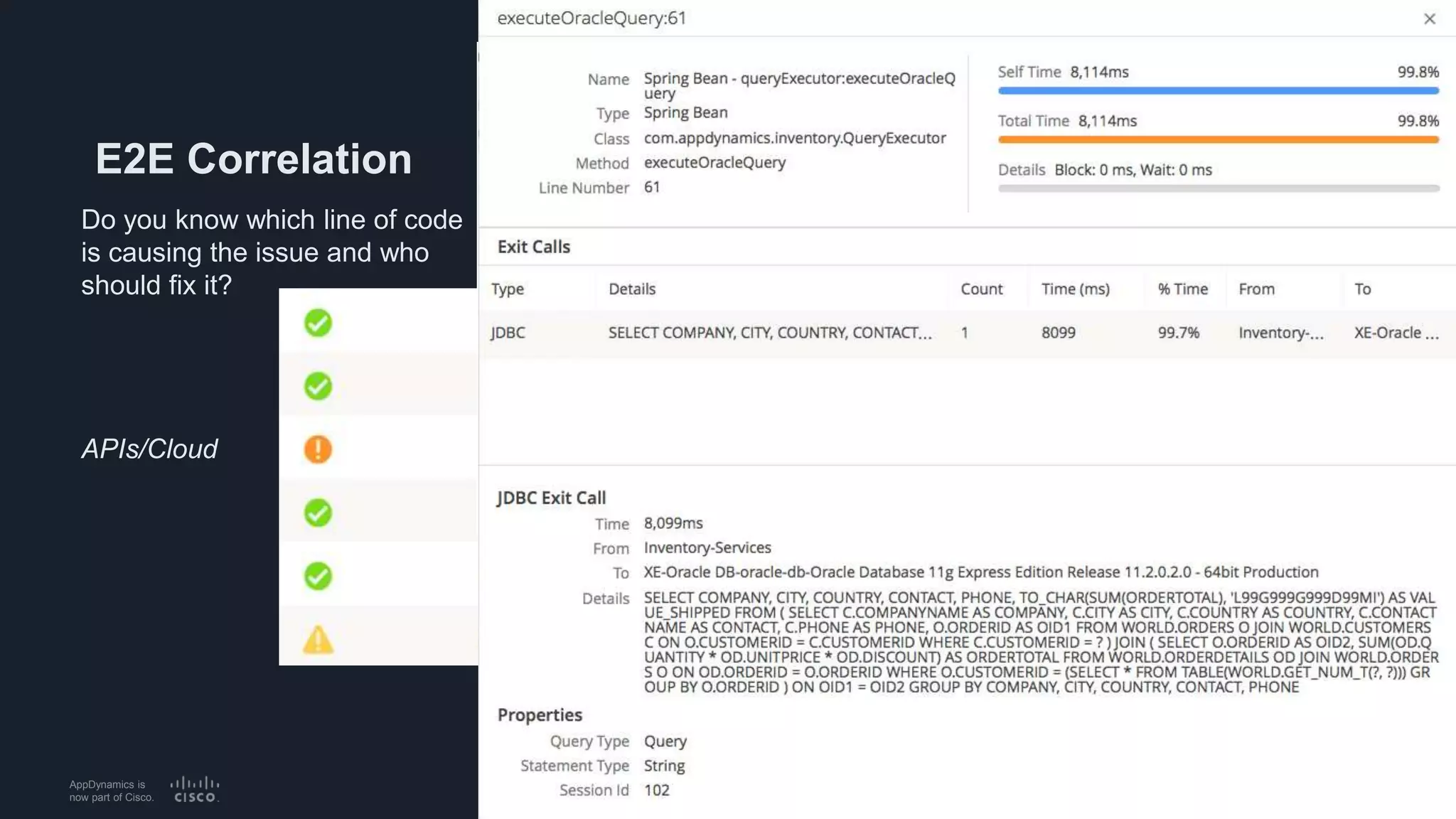Click the first green checkmark status icon
The width and height of the screenshot is (1456, 819).
point(318,323)
